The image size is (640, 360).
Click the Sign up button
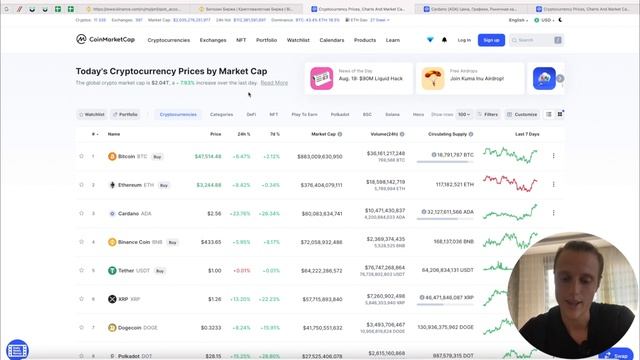coord(491,40)
